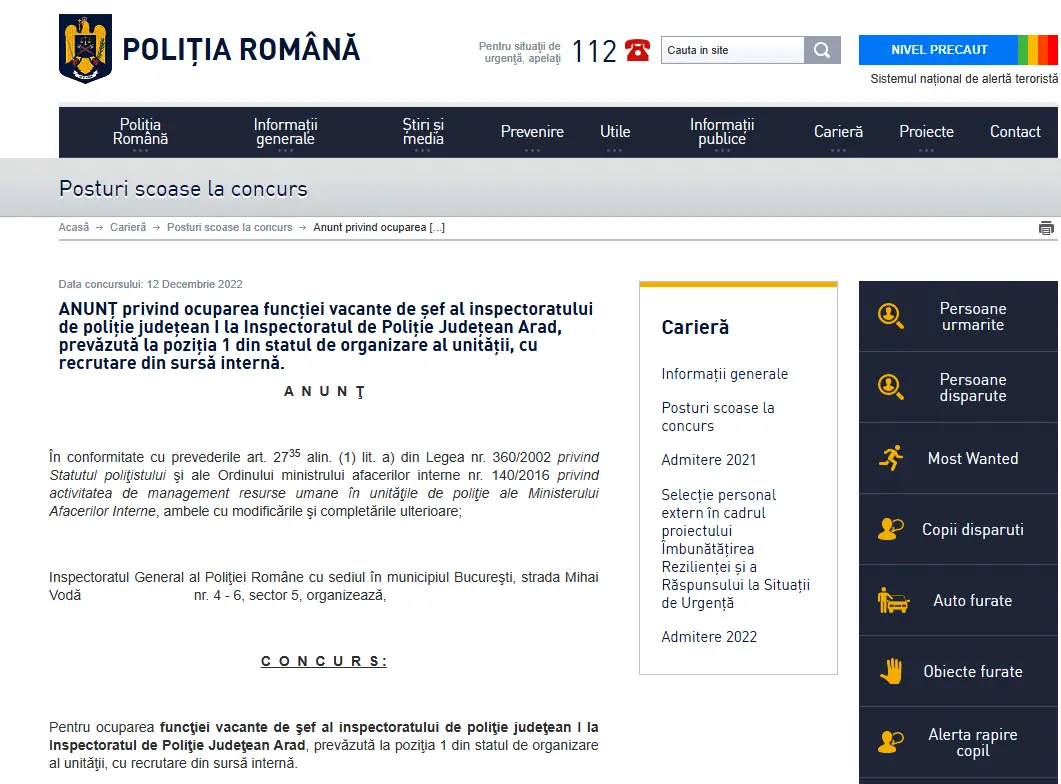Click the Alerta rapire copil label
Image resolution: width=1061 pixels, height=784 pixels.
972,743
